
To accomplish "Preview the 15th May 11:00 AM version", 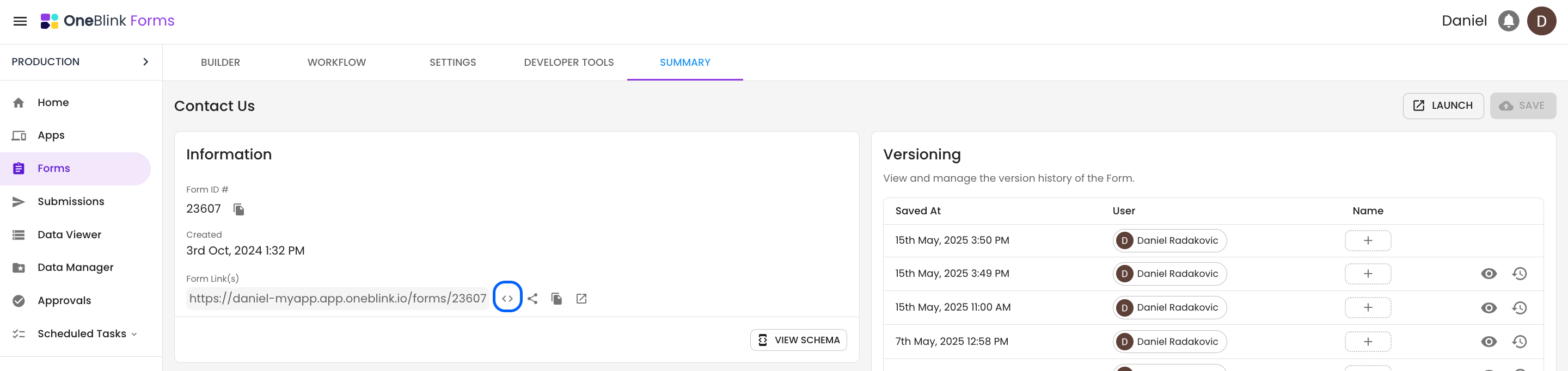I will pyautogui.click(x=1489, y=308).
